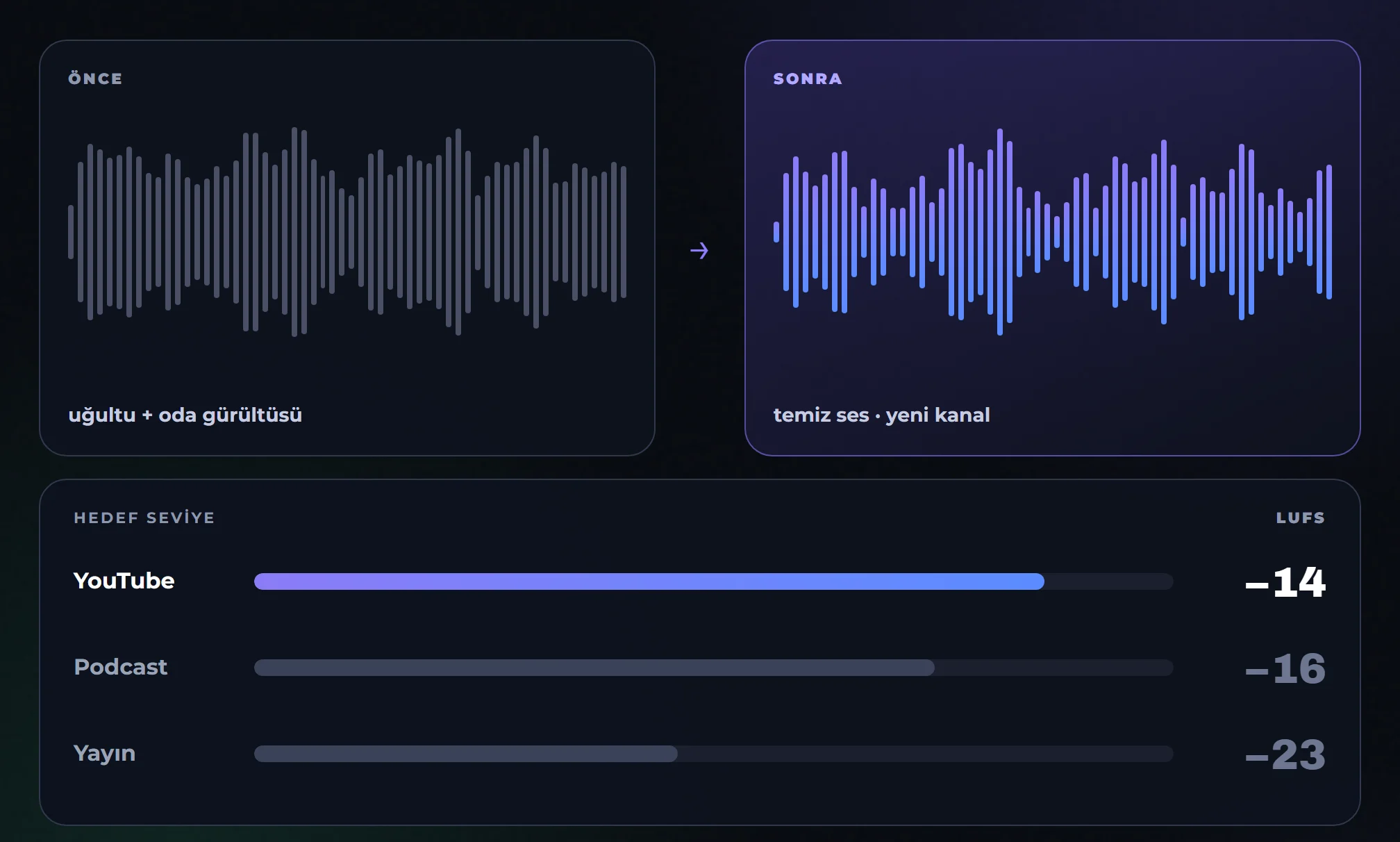Click the 'uğultu + oda gürültüsü' caption
This screenshot has width=1400, height=842.
[x=185, y=415]
